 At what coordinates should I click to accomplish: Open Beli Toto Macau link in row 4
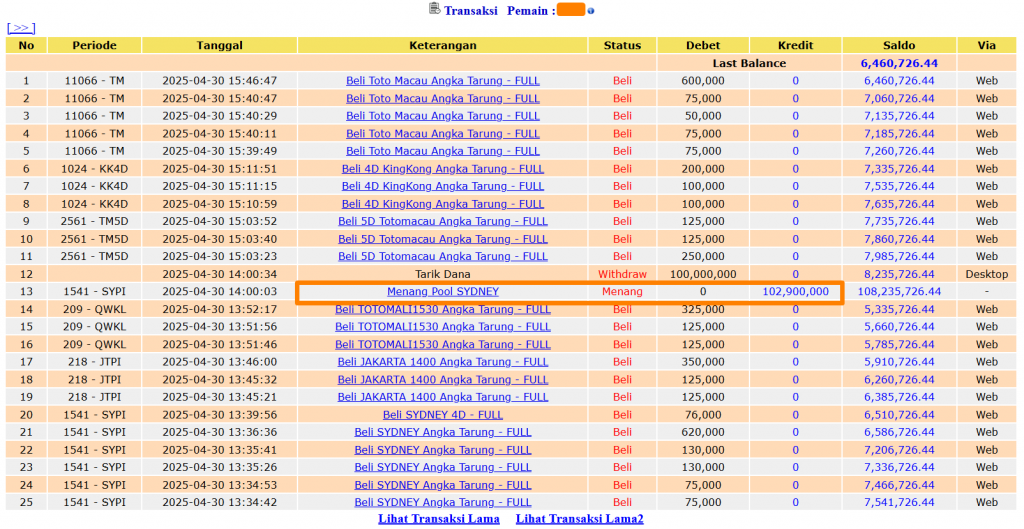point(443,133)
